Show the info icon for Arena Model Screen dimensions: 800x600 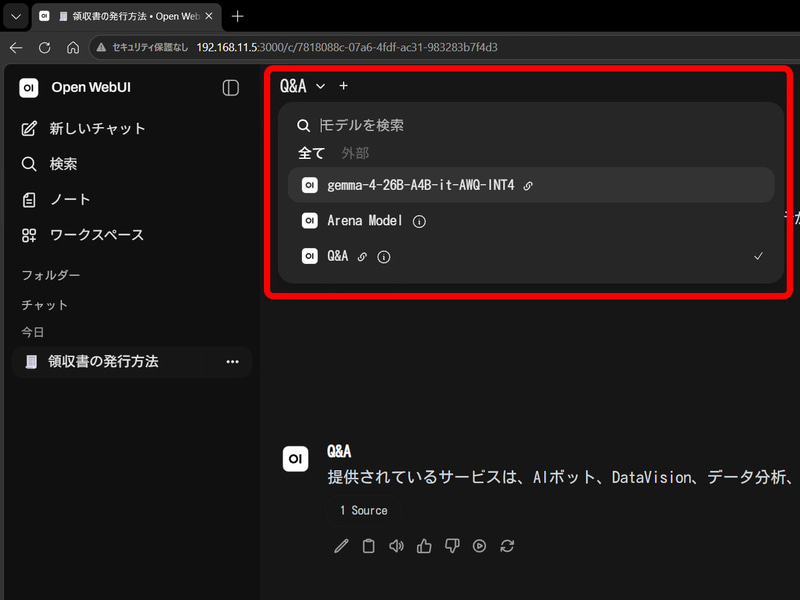[x=419, y=221]
